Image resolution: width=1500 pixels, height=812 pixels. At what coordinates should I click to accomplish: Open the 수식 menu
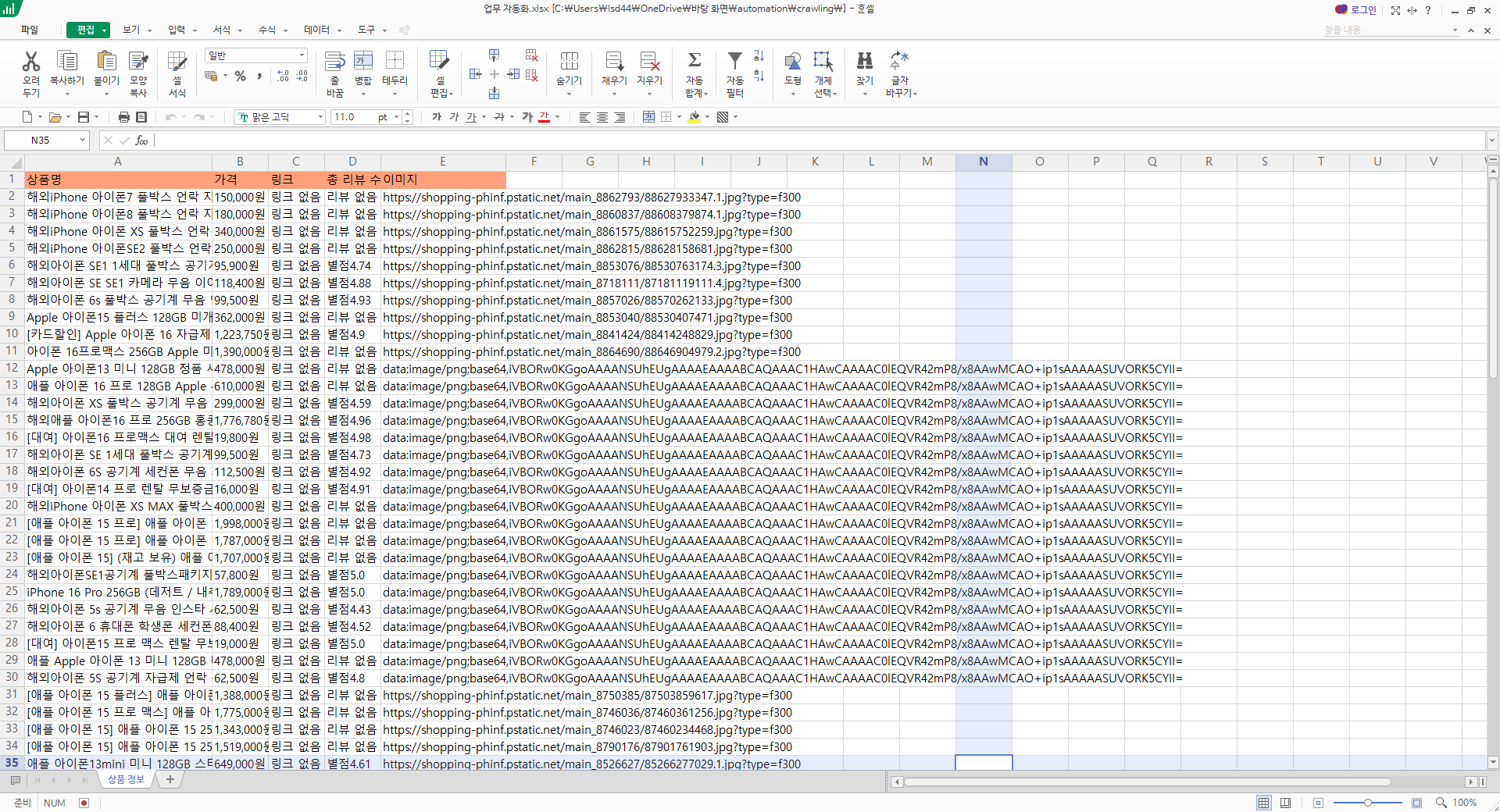[267, 30]
